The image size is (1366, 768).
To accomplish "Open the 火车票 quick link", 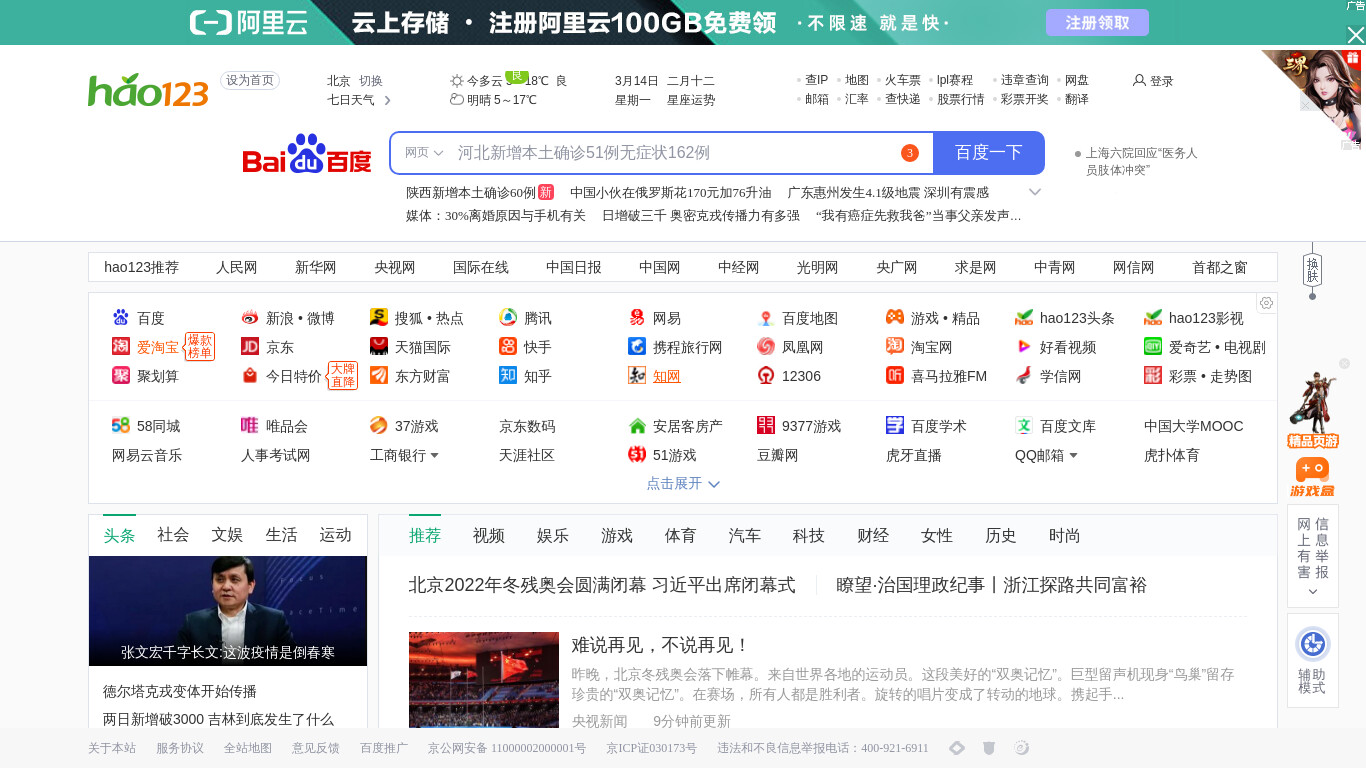I will (902, 80).
